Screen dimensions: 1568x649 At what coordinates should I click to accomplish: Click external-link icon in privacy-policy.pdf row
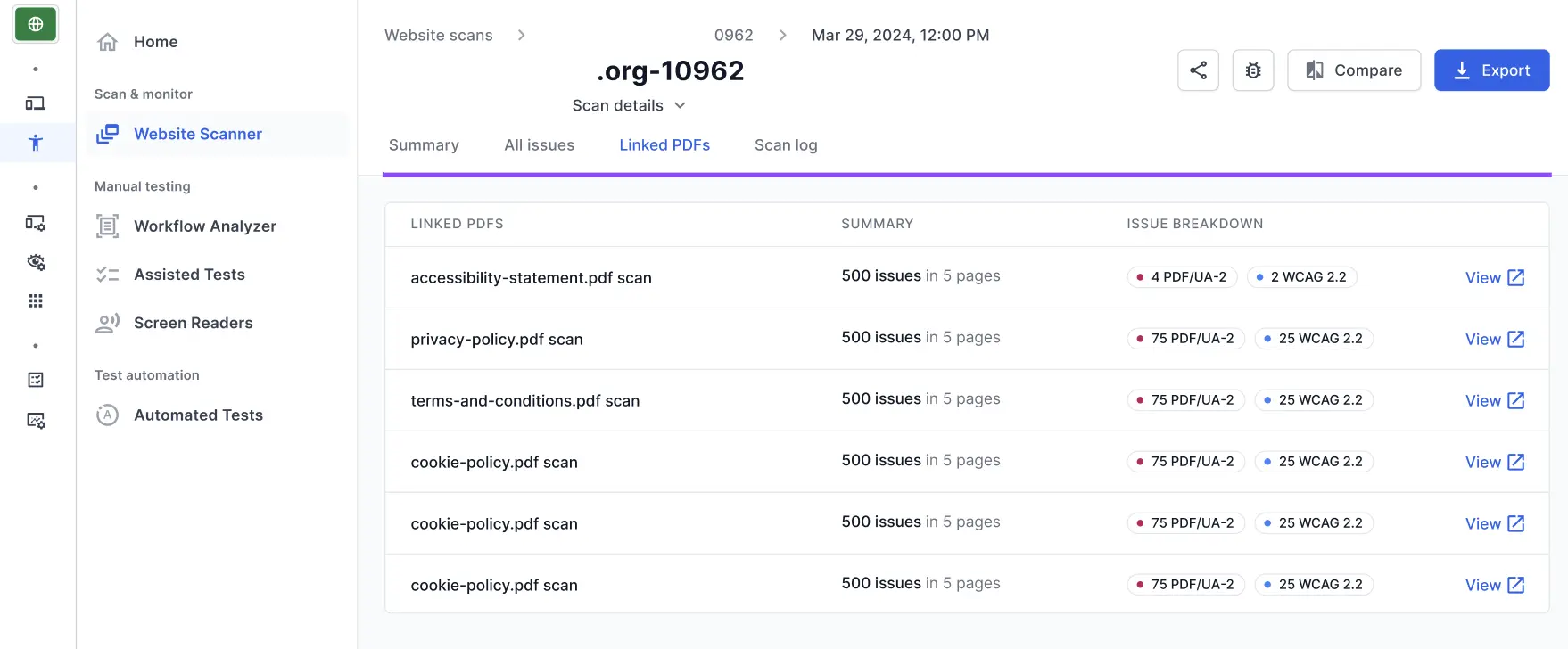tap(1516, 339)
